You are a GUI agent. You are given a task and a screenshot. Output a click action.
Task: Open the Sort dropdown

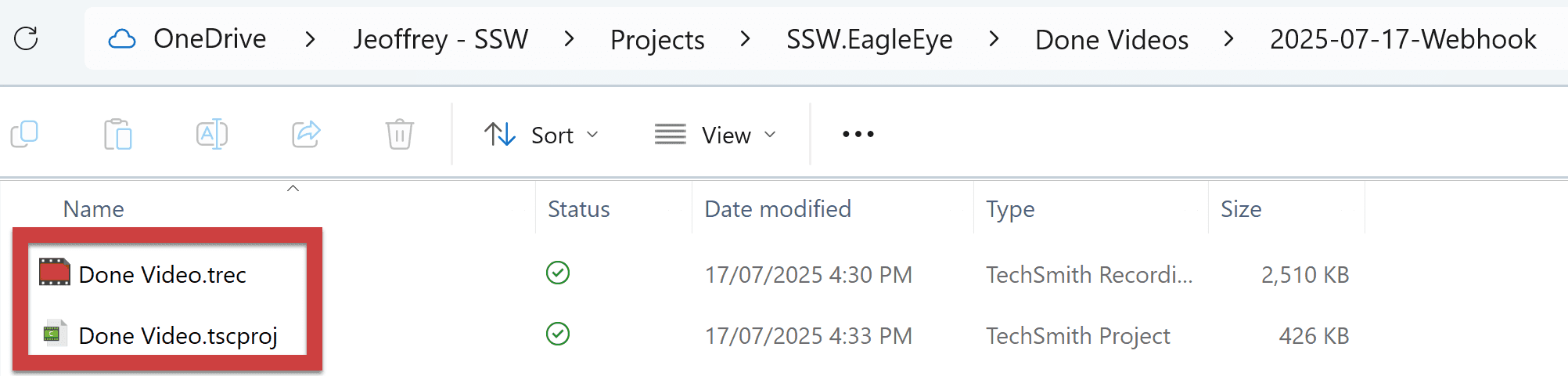(x=541, y=135)
